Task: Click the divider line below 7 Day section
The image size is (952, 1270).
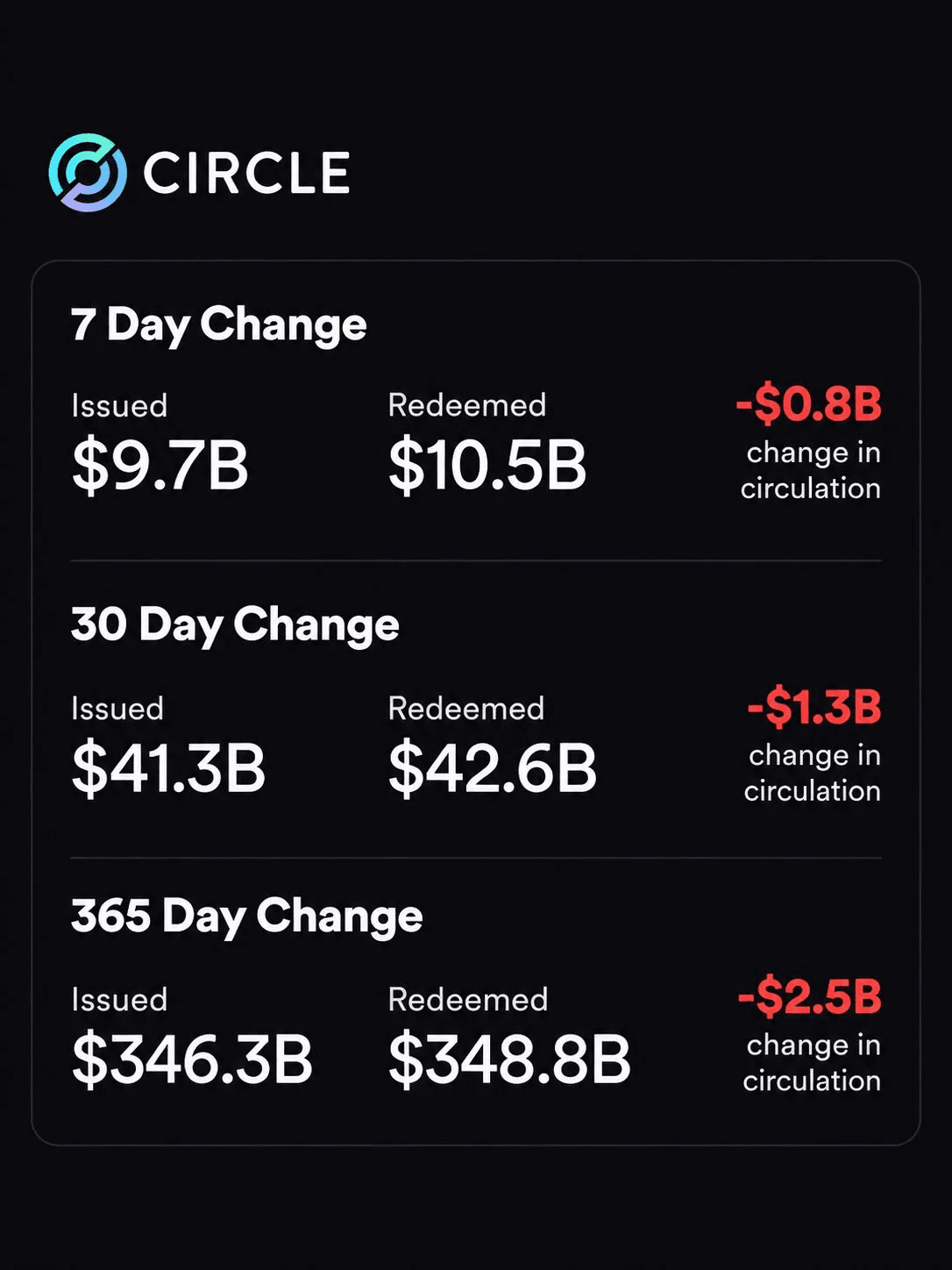Action: pos(476,560)
